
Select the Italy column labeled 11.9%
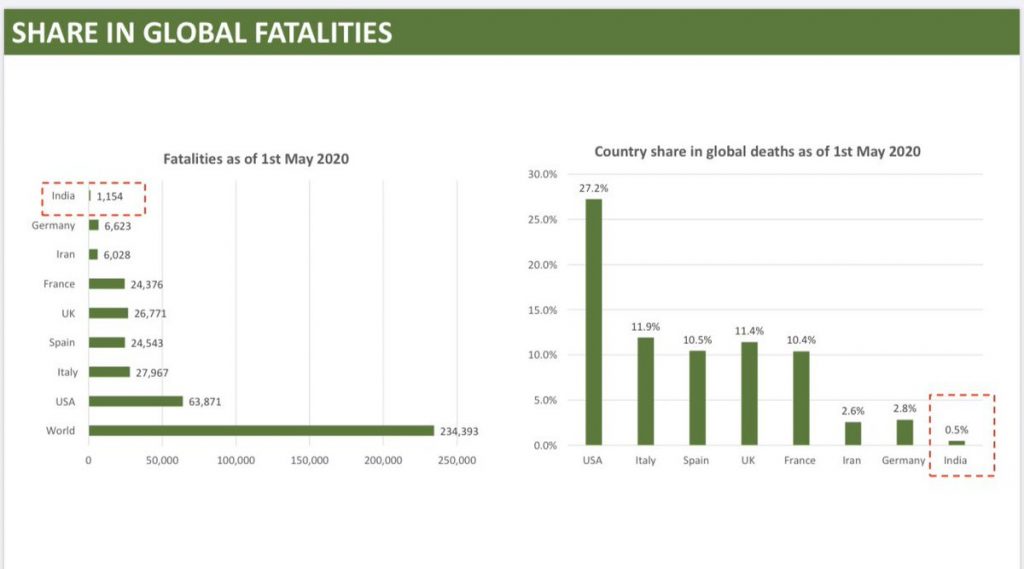coord(646,391)
